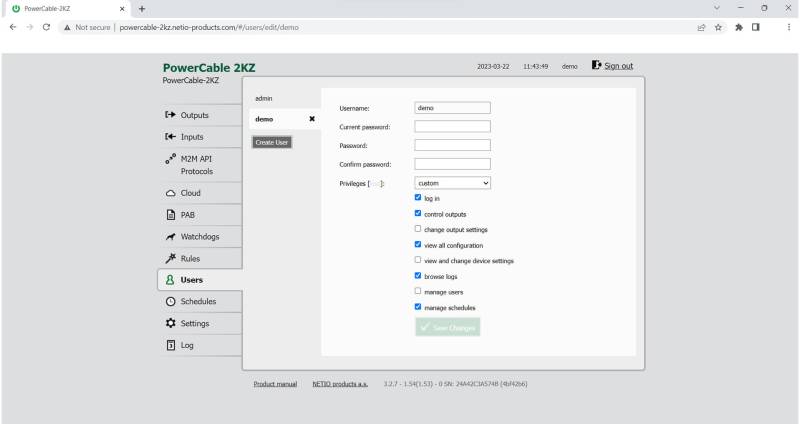Click the Inputs sidebar icon
This screenshot has width=800, height=424.
(170, 136)
